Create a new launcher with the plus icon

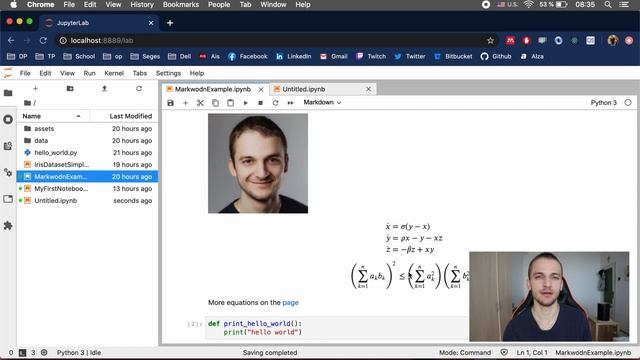[35, 89]
